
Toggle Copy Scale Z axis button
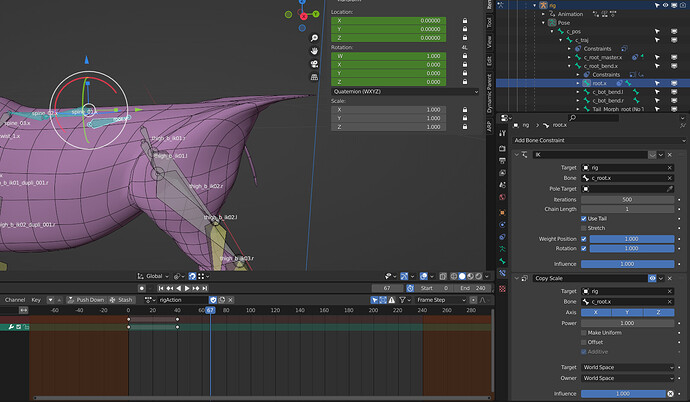point(659,312)
